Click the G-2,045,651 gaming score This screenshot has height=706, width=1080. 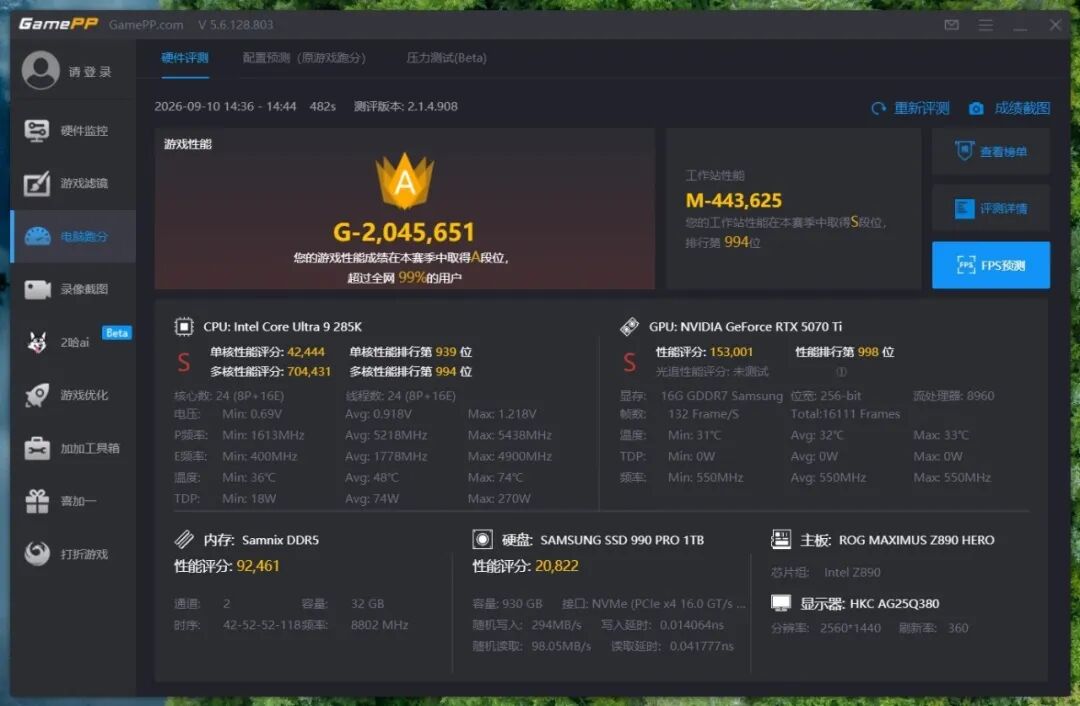pos(404,232)
